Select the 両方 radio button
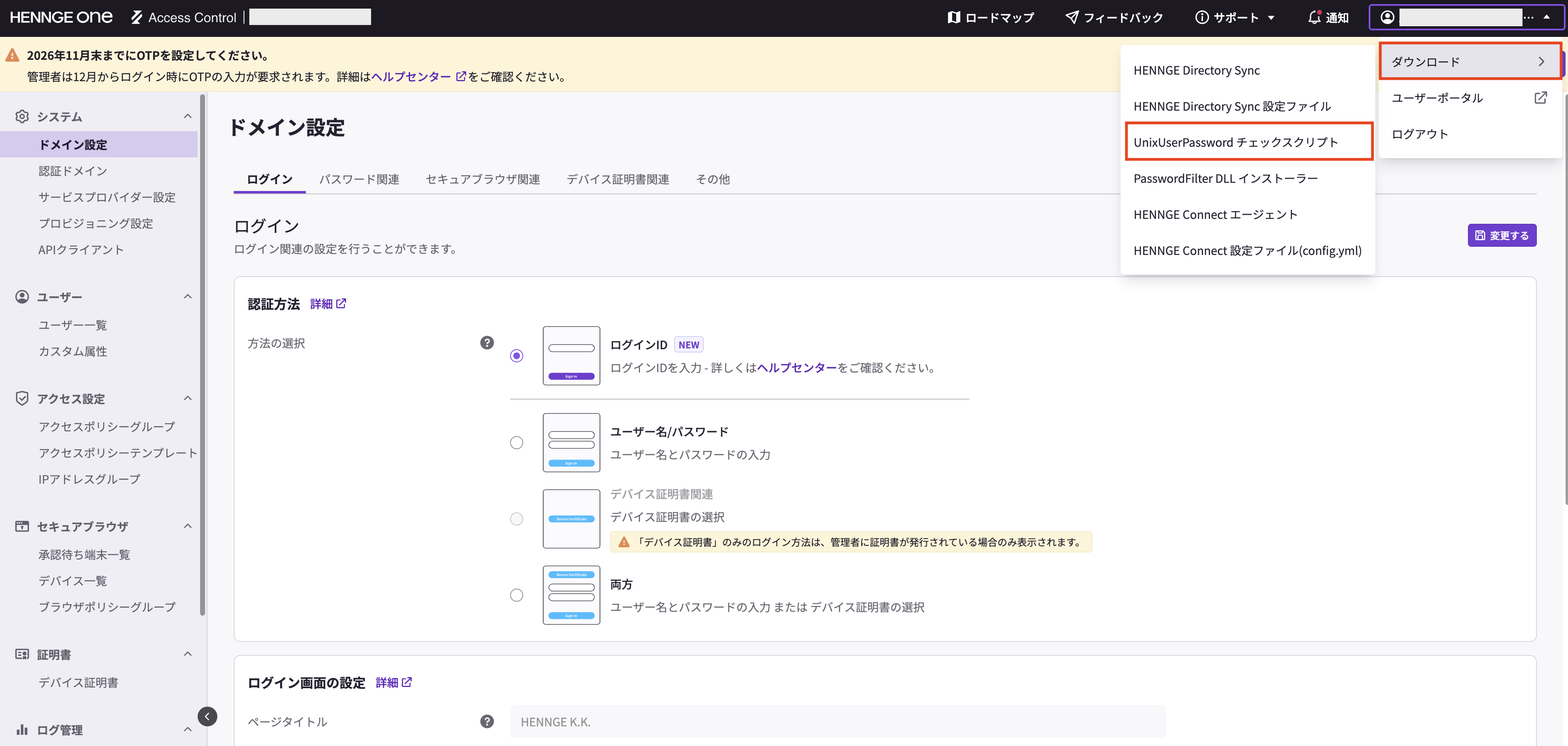Image resolution: width=1568 pixels, height=746 pixels. click(516, 594)
